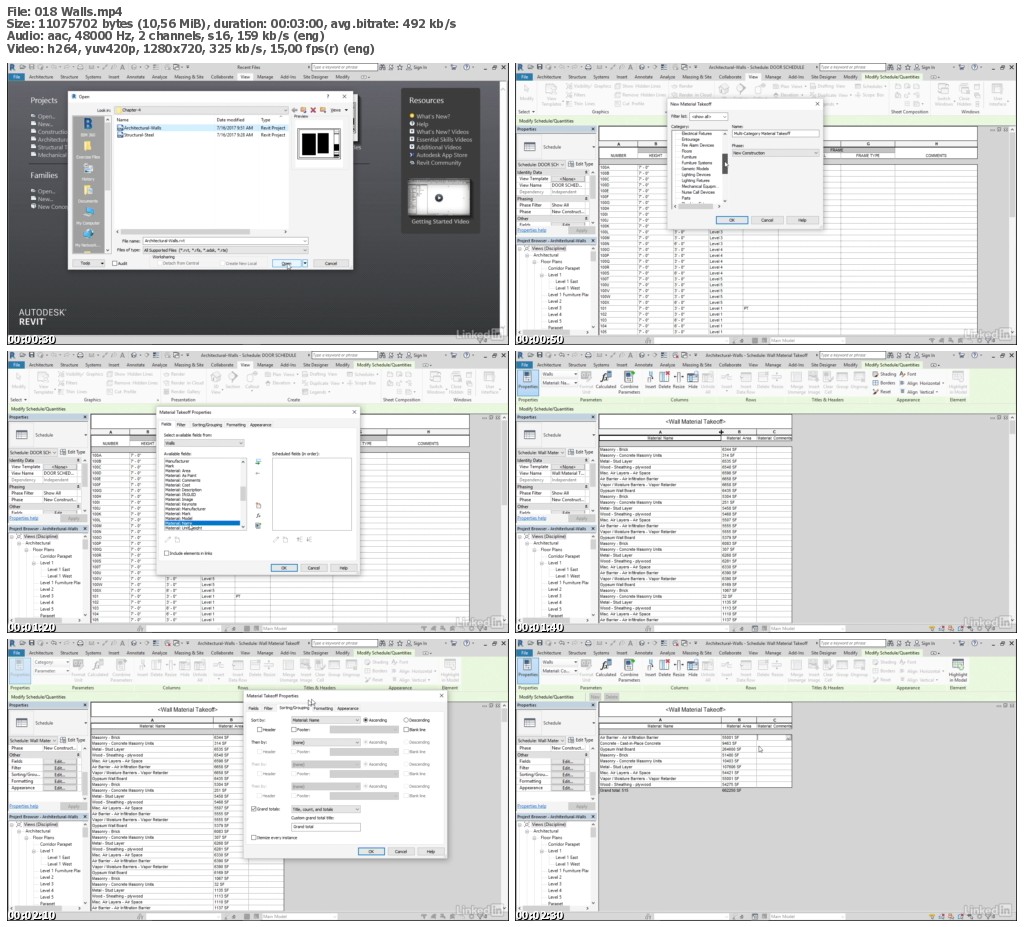Click Edit button for Sorting/Grouping in 00:02:30 frame
1024x927 pixels.
[x=569, y=774]
